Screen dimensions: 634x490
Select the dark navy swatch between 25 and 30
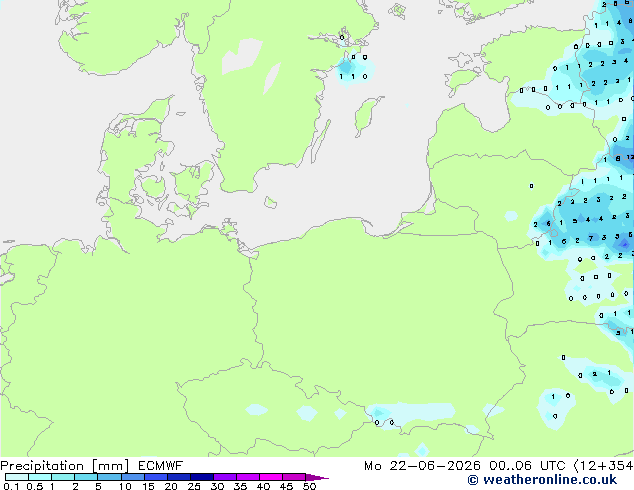pyautogui.click(x=201, y=477)
